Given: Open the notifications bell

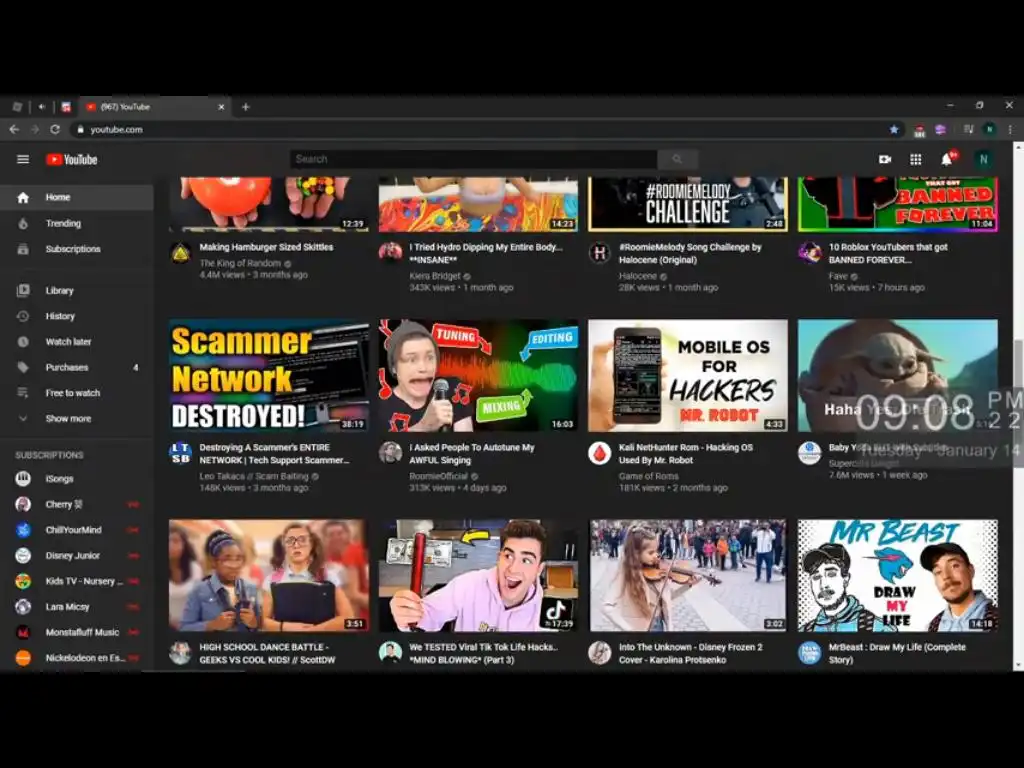Looking at the screenshot, I should (947, 159).
